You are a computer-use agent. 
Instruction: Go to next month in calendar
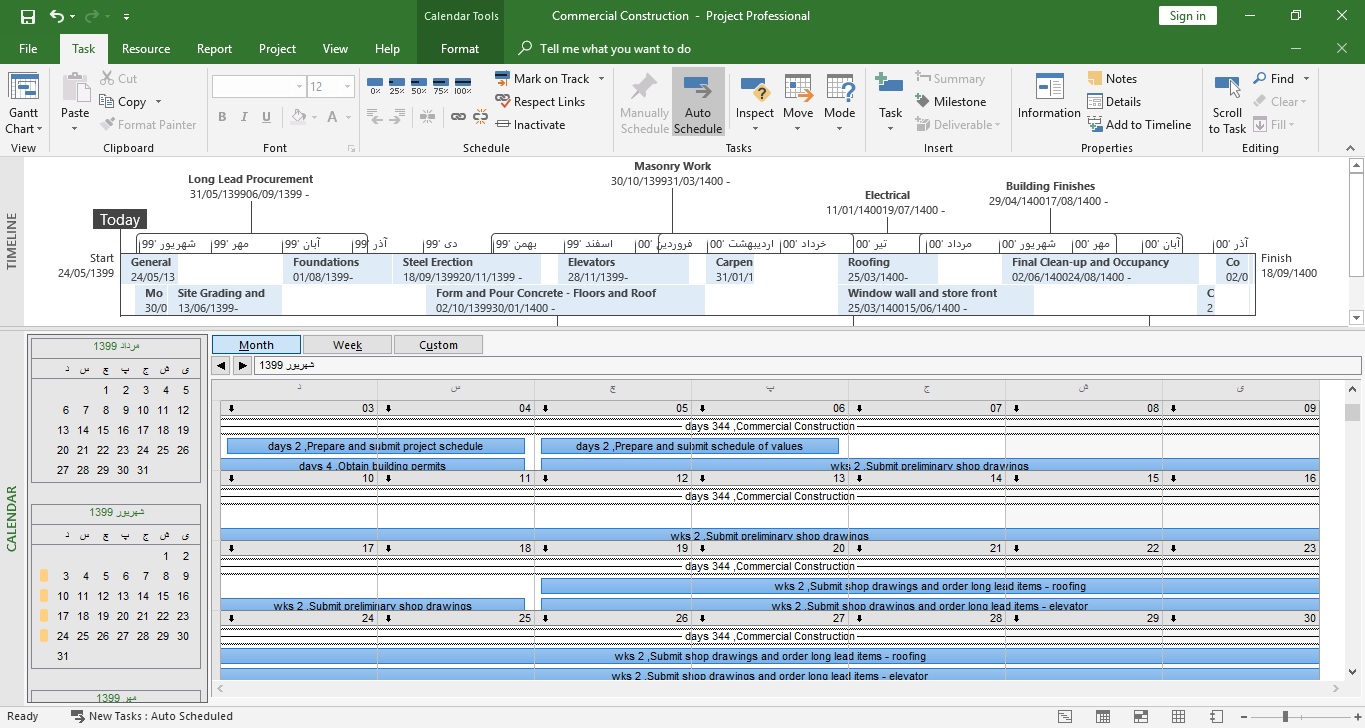pos(242,366)
